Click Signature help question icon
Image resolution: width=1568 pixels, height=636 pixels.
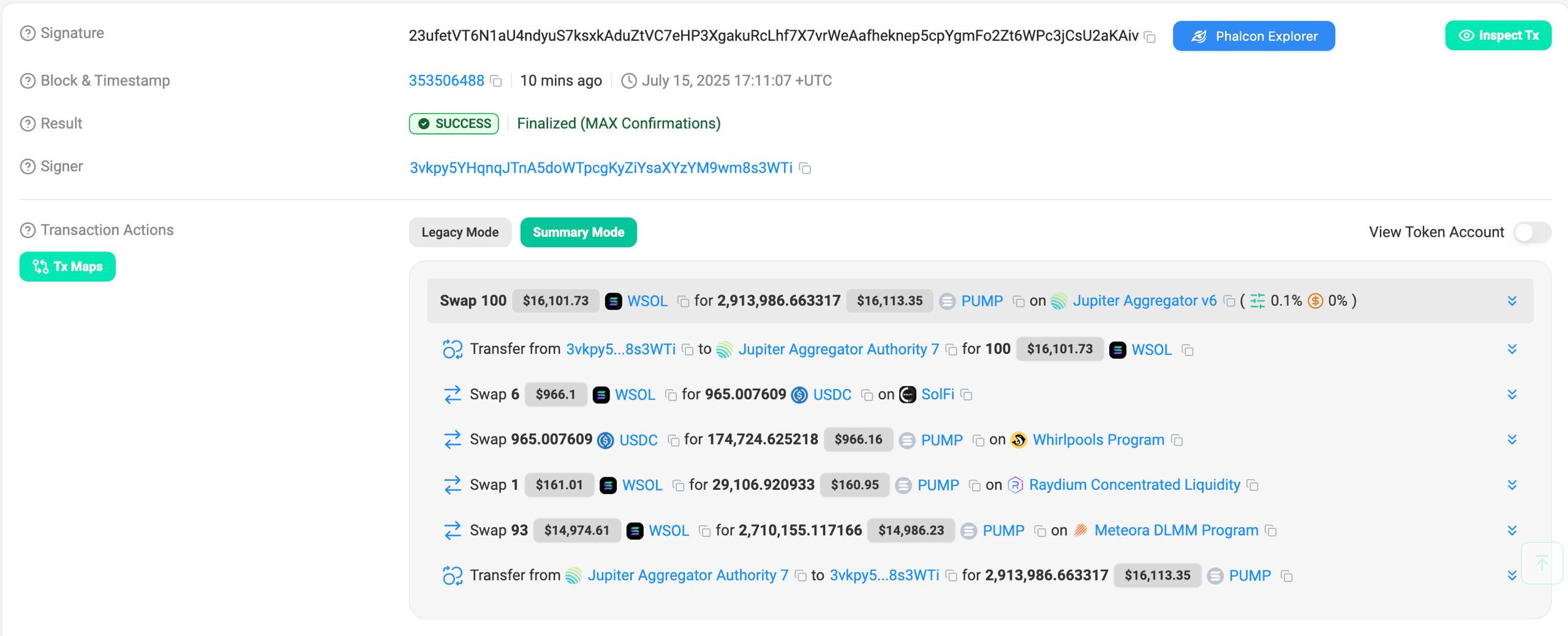pyautogui.click(x=28, y=33)
